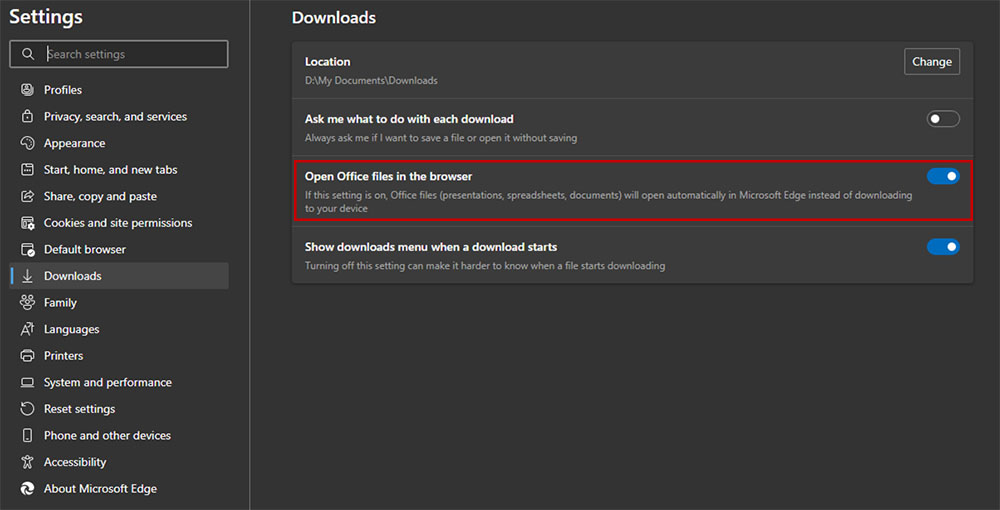The width and height of the screenshot is (1000, 510).
Task: Open Phone and other devices section
Action: tap(107, 436)
